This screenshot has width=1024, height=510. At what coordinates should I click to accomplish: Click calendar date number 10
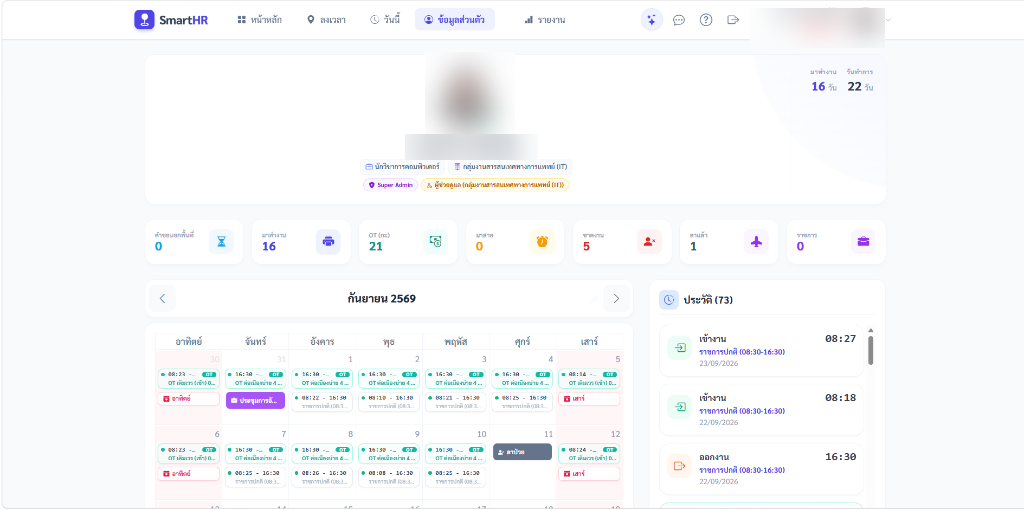click(481, 434)
